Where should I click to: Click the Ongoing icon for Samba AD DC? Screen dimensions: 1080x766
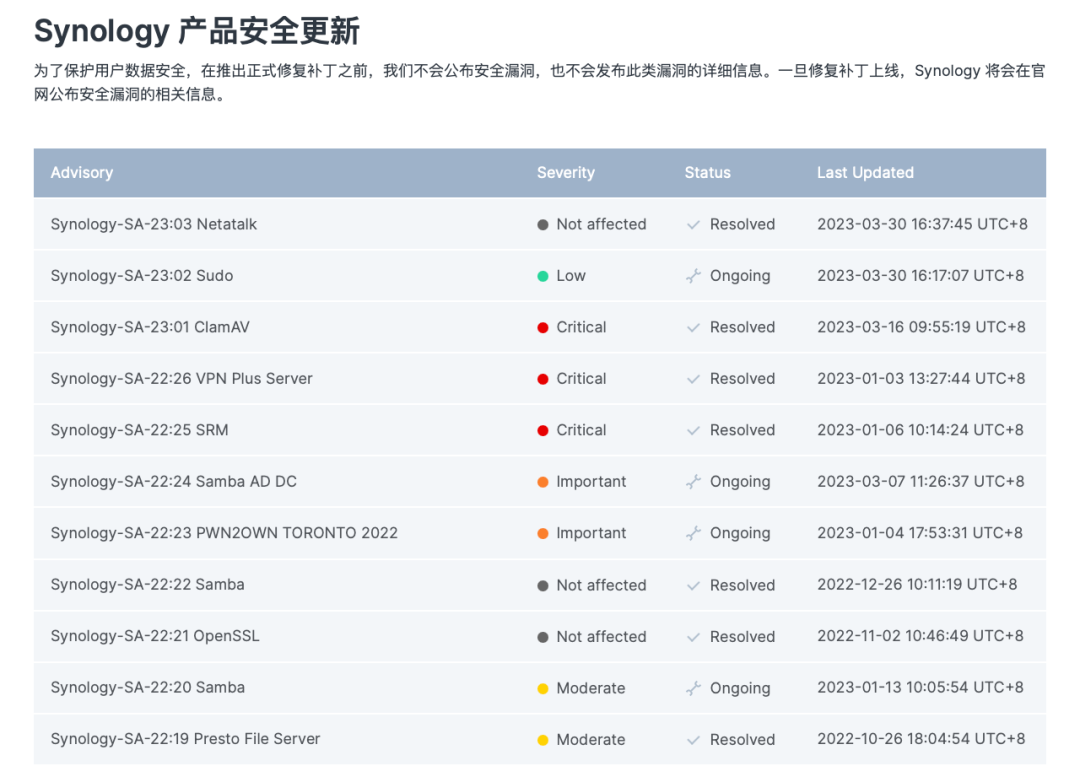pyautogui.click(x=693, y=481)
